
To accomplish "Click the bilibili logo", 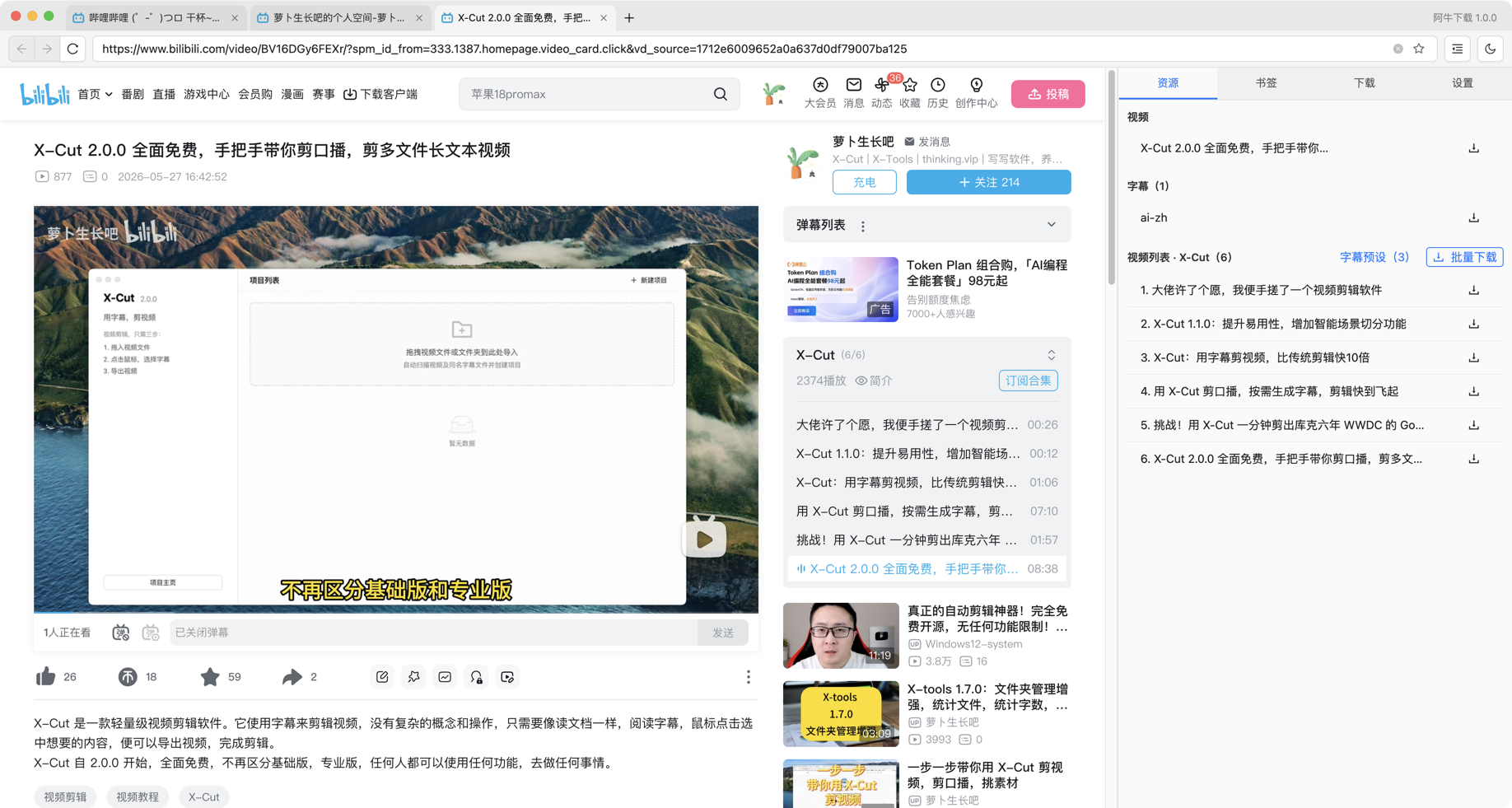I will click(x=44, y=94).
